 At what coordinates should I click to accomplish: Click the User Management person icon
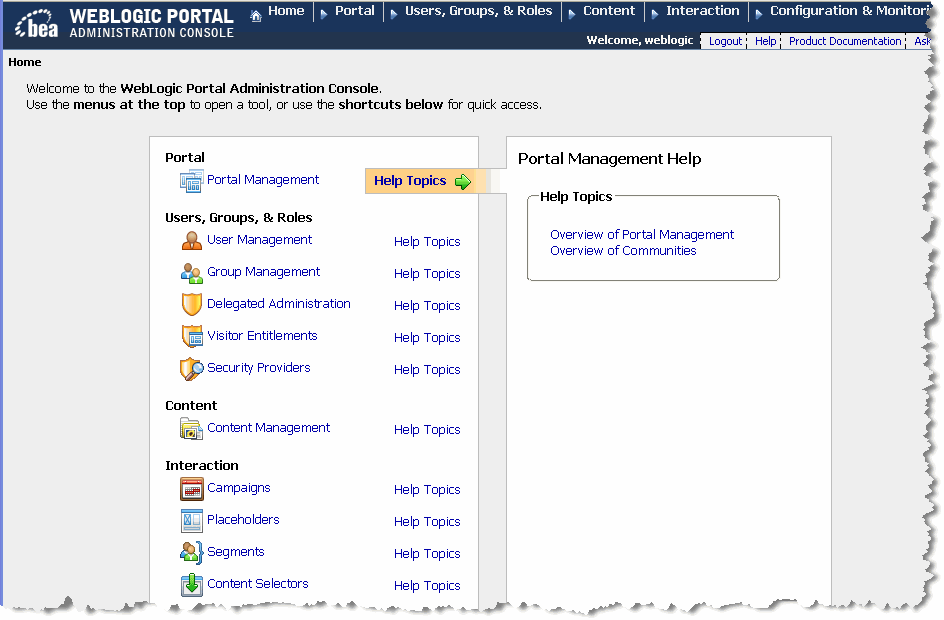191,241
